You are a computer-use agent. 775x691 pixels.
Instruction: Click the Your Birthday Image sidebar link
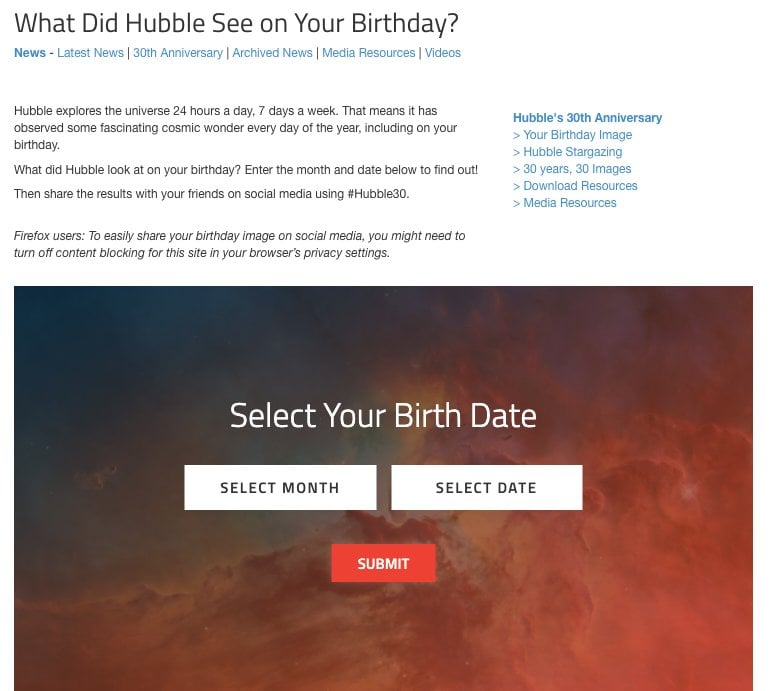[577, 135]
